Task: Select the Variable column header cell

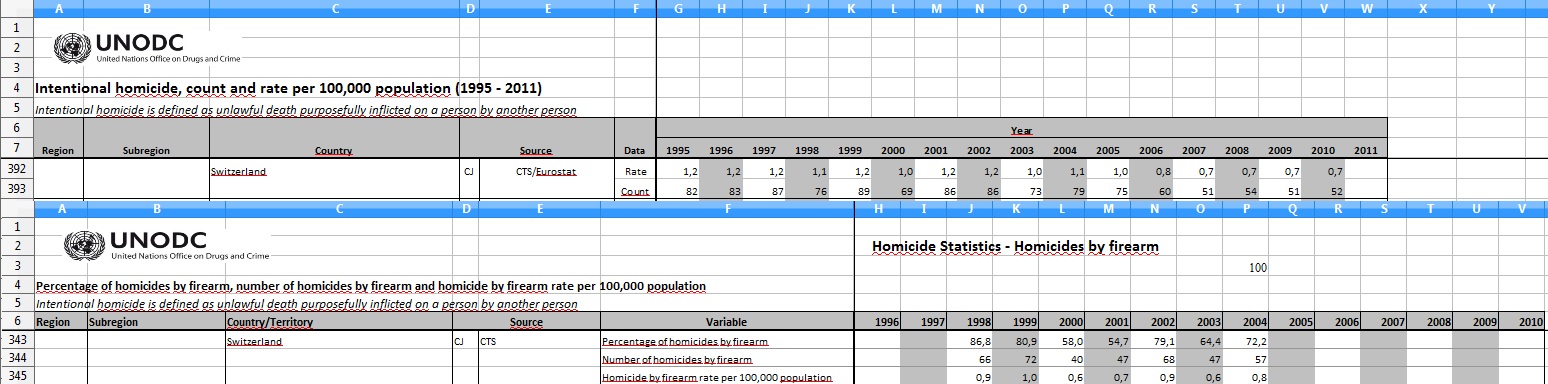Action: (x=727, y=323)
